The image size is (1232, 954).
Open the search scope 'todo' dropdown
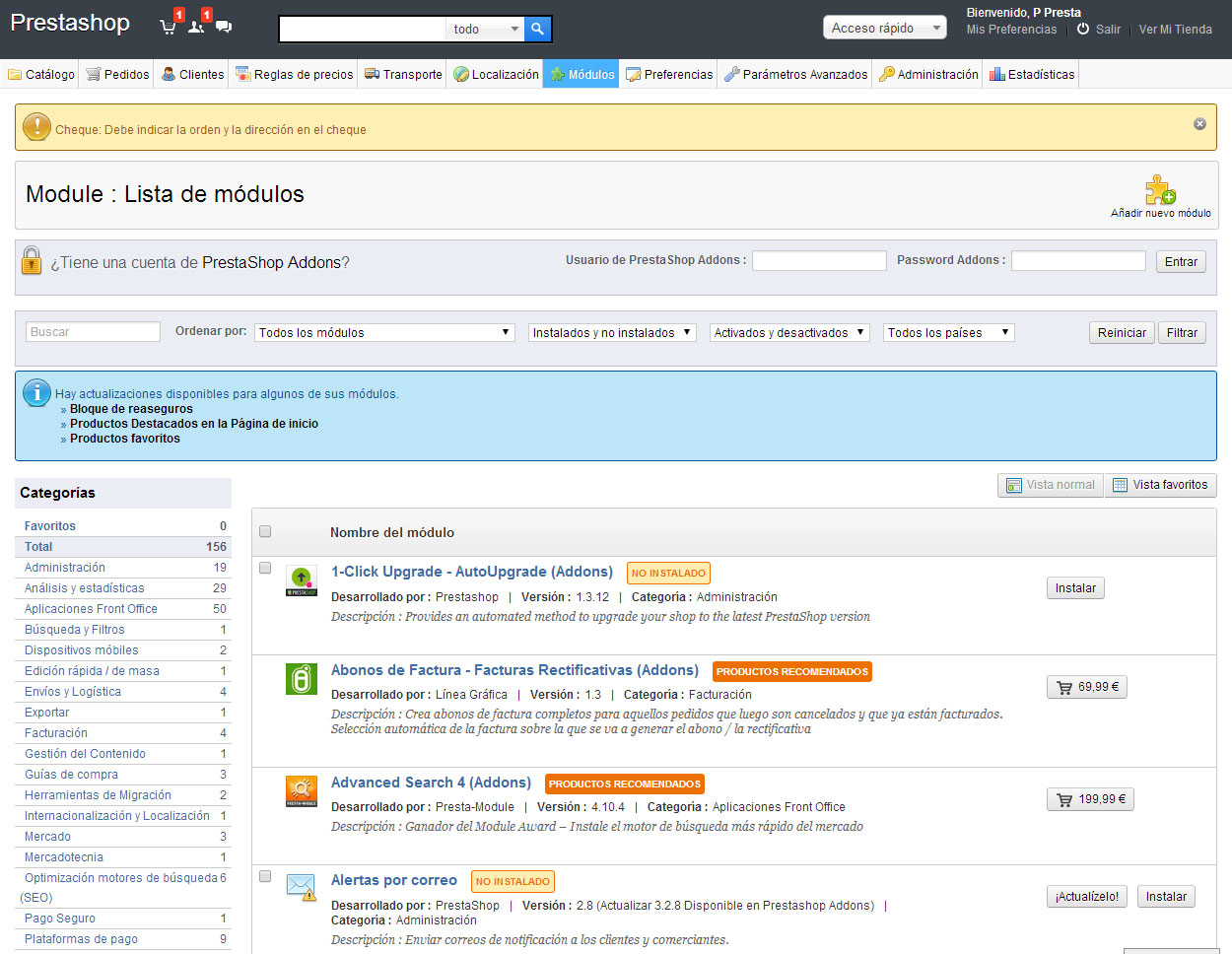click(486, 30)
